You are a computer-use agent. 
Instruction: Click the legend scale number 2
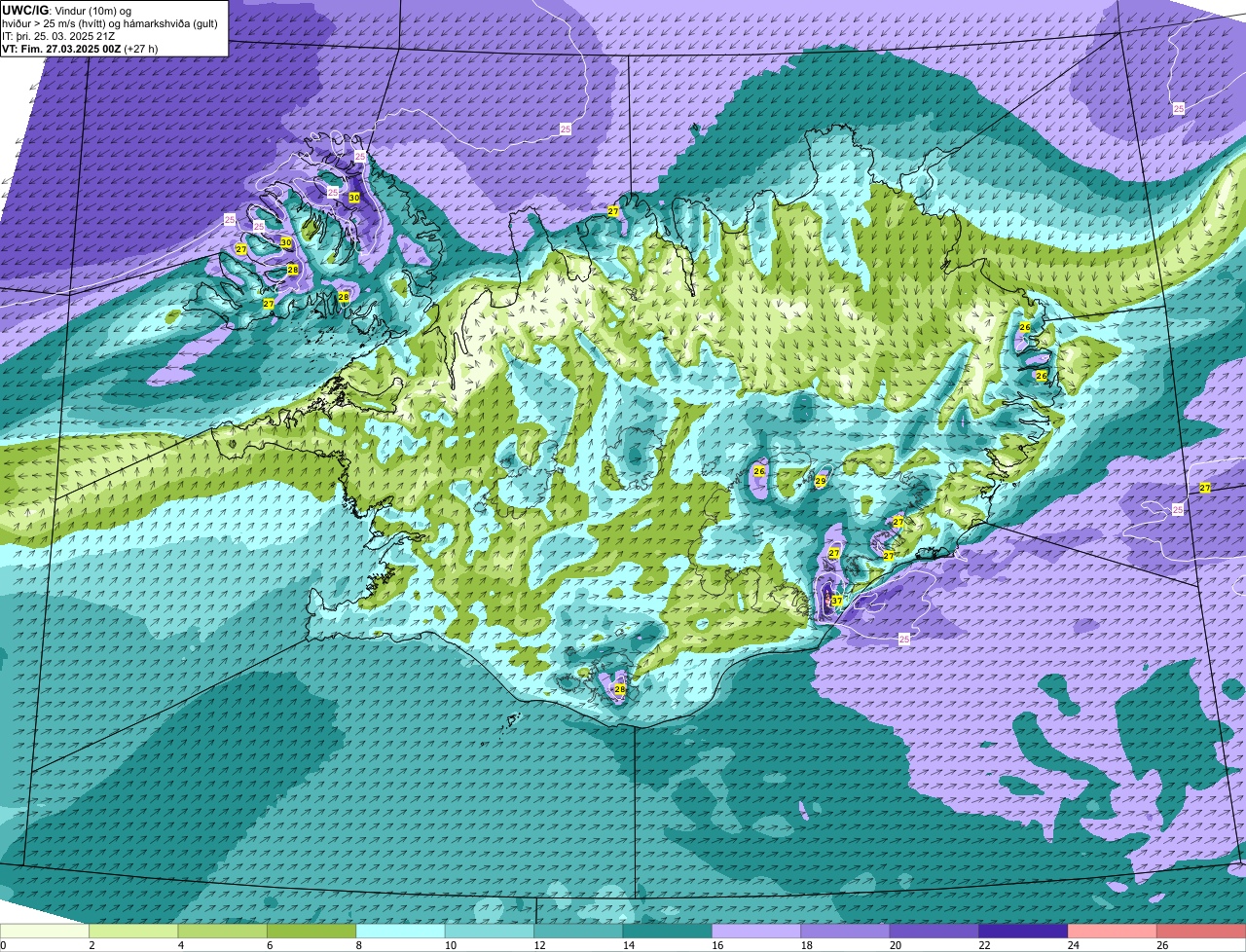(x=92, y=945)
